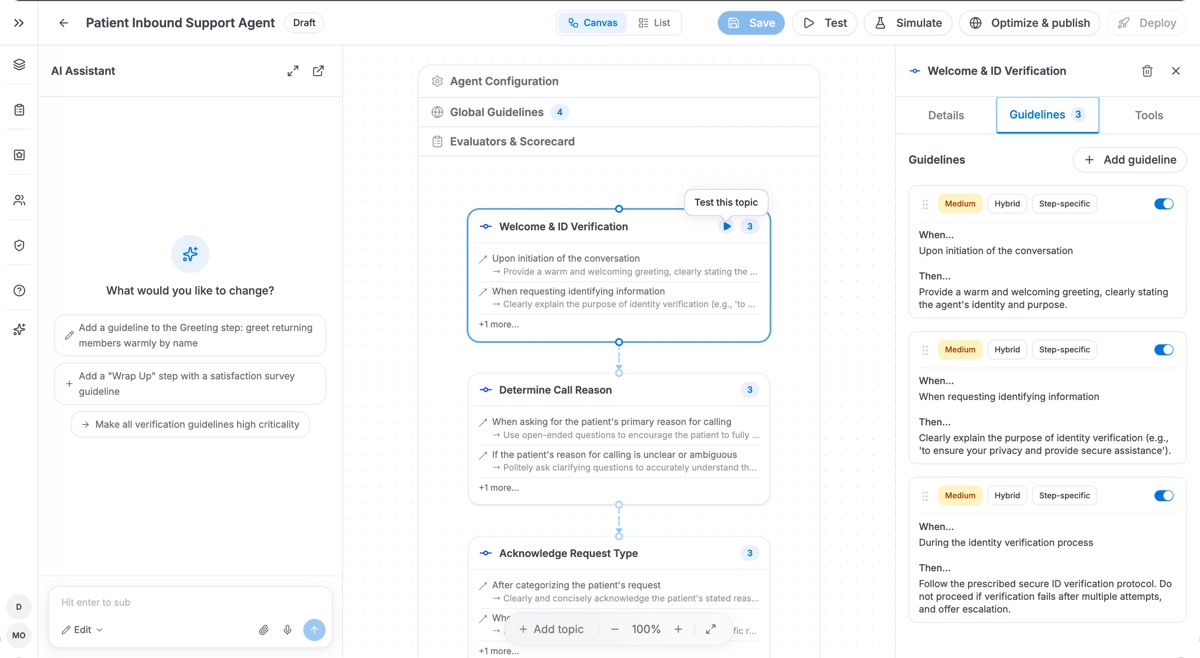Fit canvas to screen with expand icon
This screenshot has height=658, width=1200.
[711, 629]
